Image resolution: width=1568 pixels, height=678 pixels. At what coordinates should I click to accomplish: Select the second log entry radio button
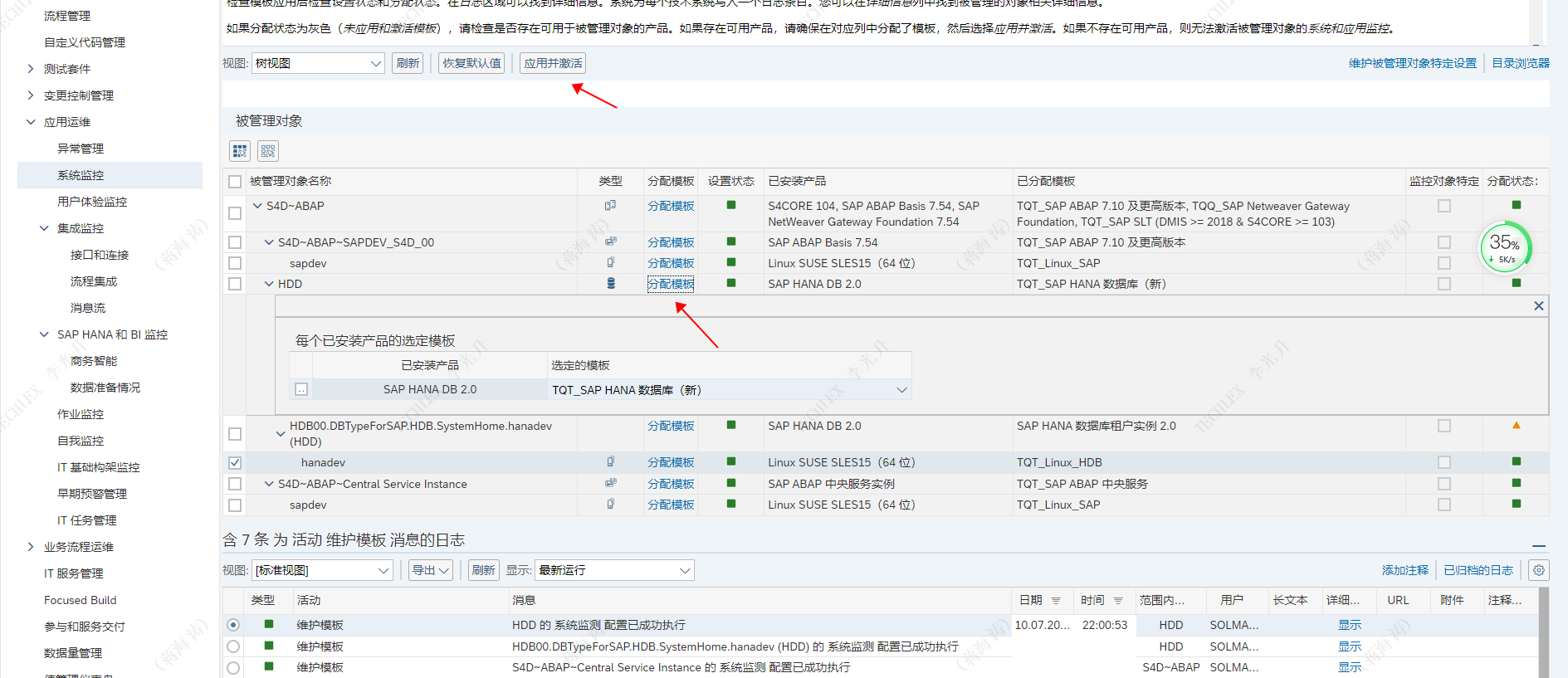click(x=233, y=646)
